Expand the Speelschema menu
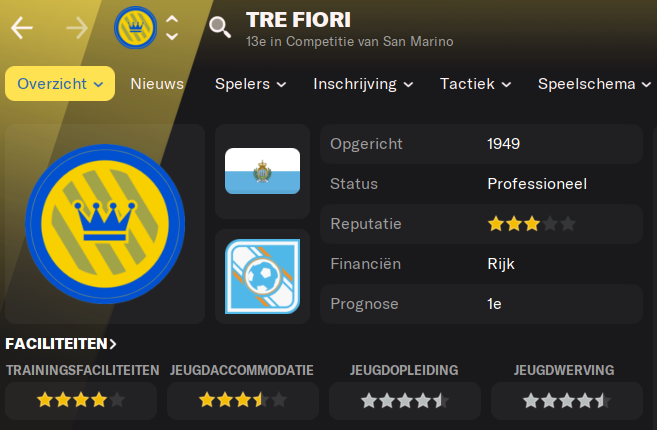The image size is (657, 430). pos(594,84)
